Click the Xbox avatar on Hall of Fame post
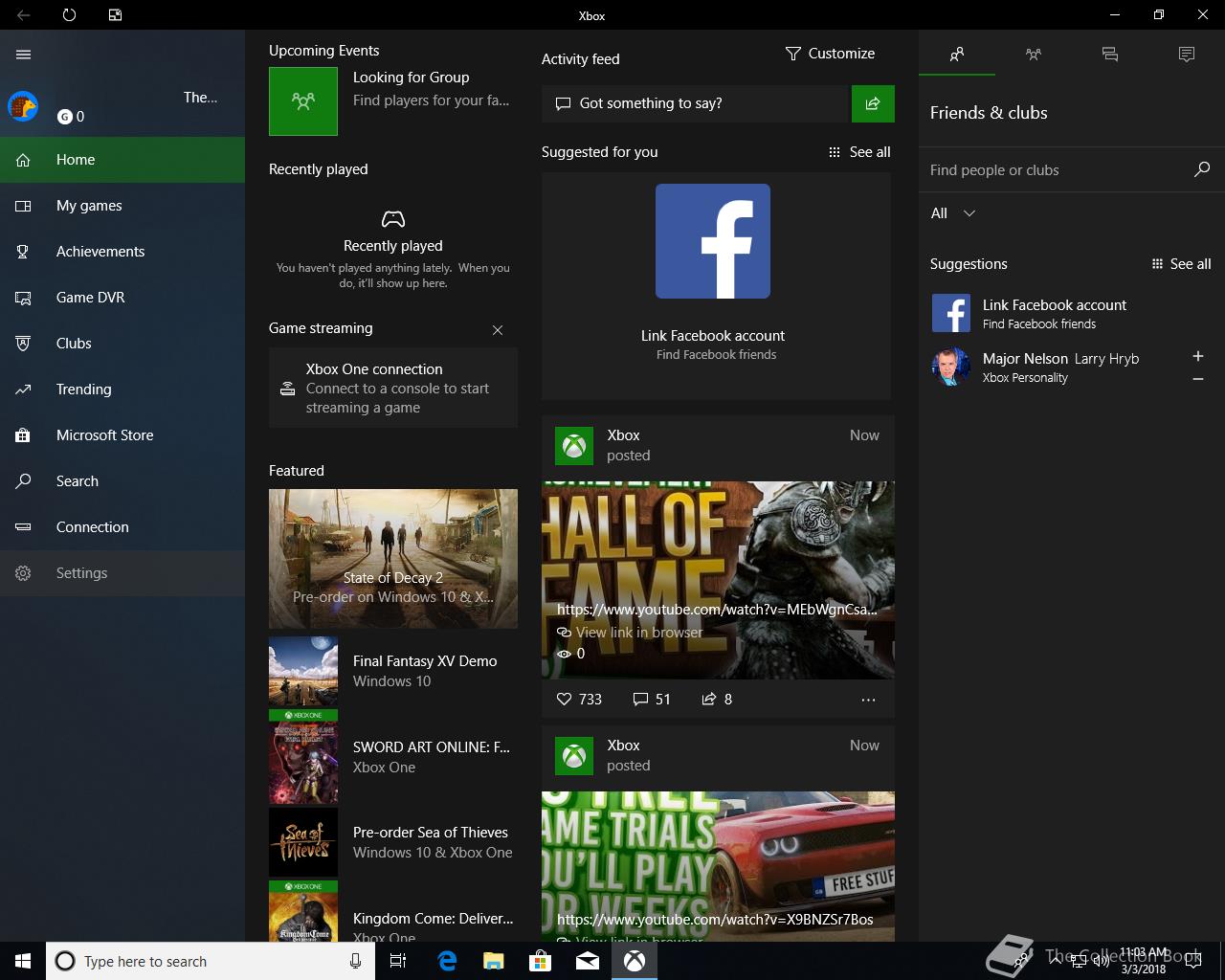The height and width of the screenshot is (980, 1225). 574,446
